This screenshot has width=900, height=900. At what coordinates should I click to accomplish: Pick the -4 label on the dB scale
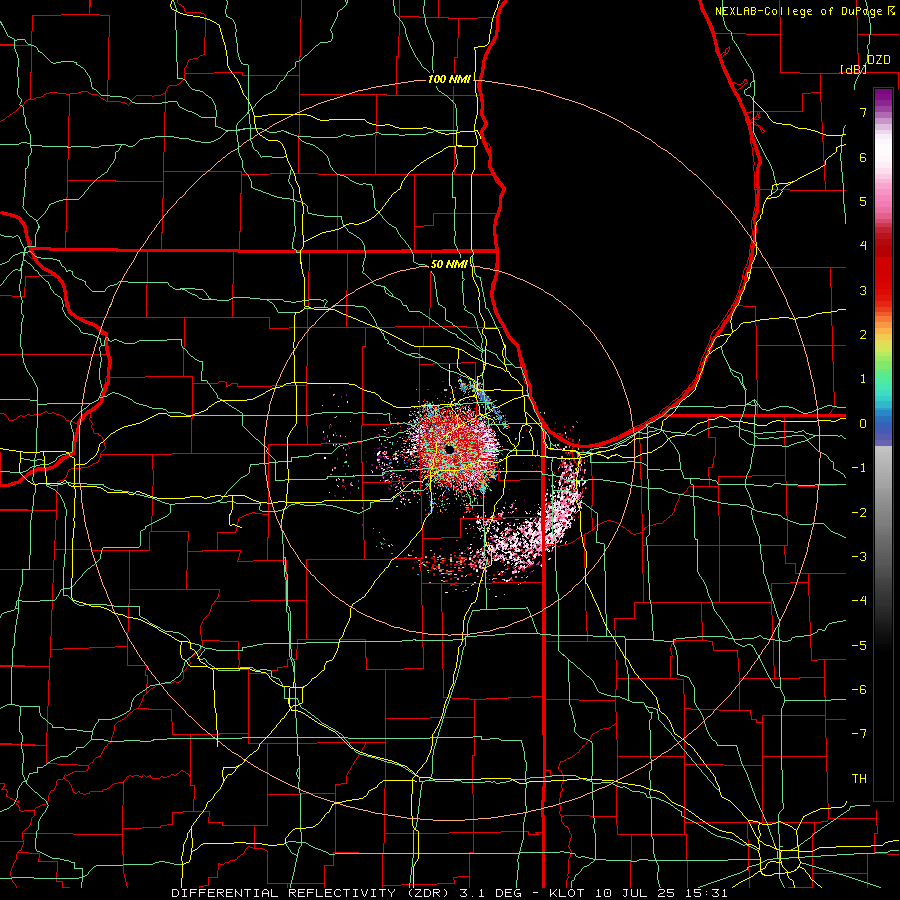859,601
